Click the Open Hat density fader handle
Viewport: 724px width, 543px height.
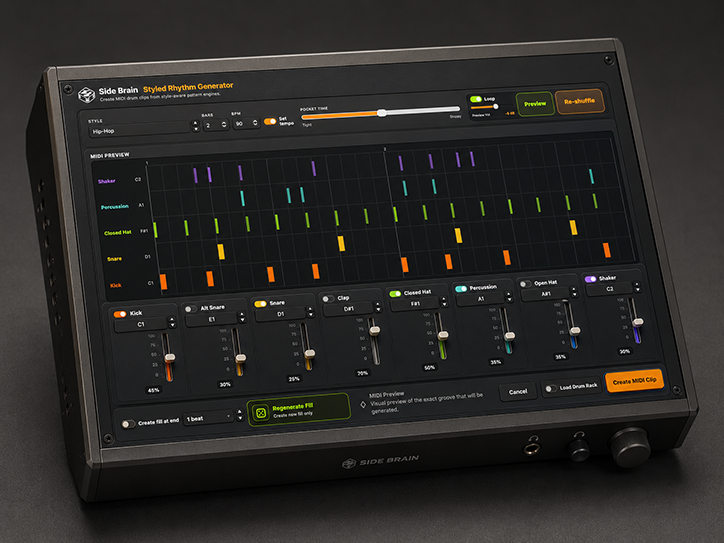[x=575, y=331]
